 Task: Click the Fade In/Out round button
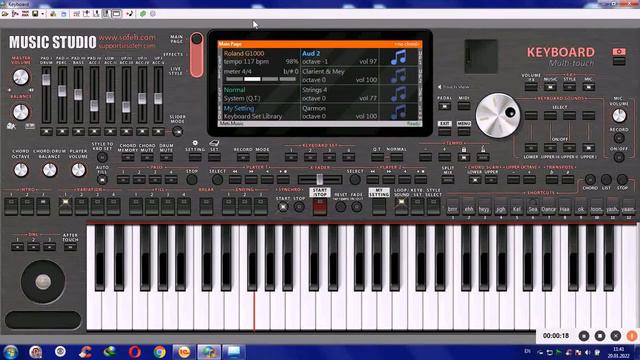pos(356,207)
